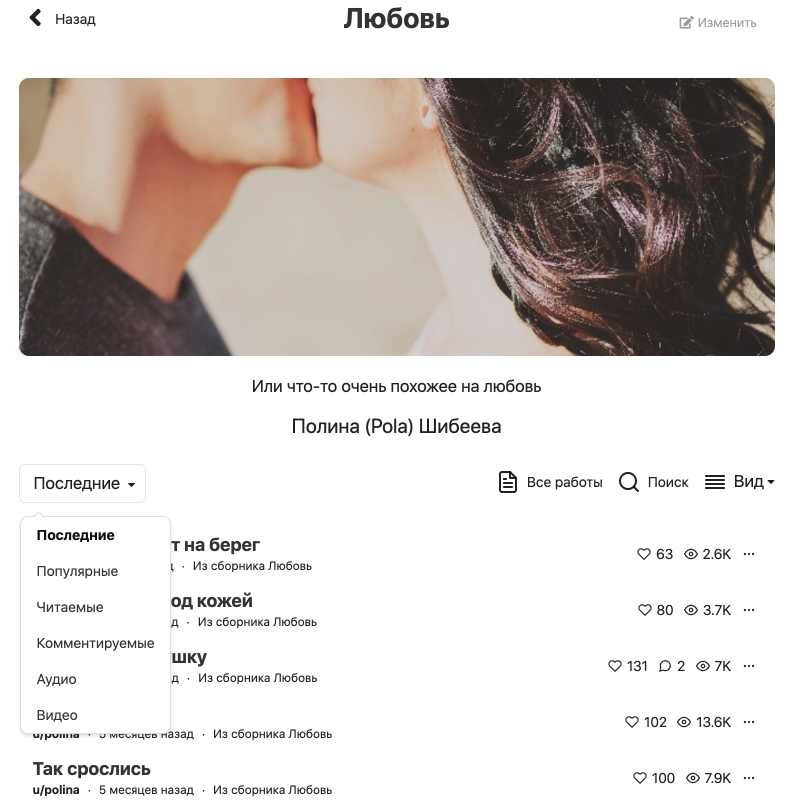Screen dimensions: 796x804
Task: Go back using the arrow icon
Action: point(35,18)
